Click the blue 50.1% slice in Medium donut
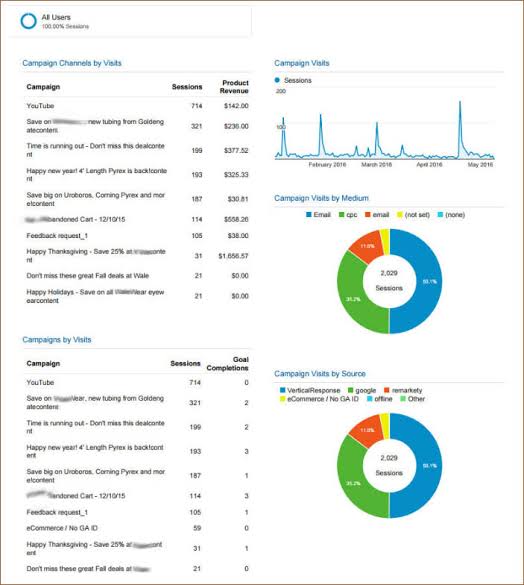Viewport: 524px width, 585px height. [x=429, y=281]
